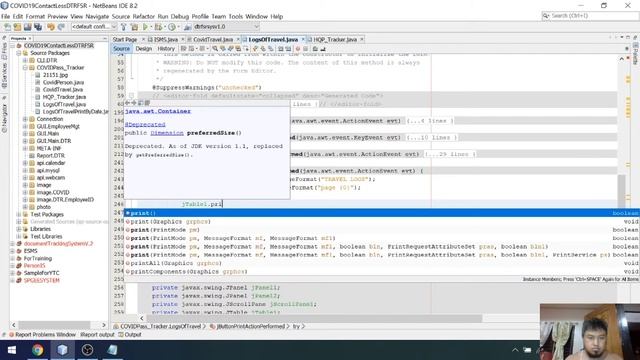Expand the Libraries tree node
Image resolution: width=640 pixels, height=360 pixels.
[x=19, y=229]
